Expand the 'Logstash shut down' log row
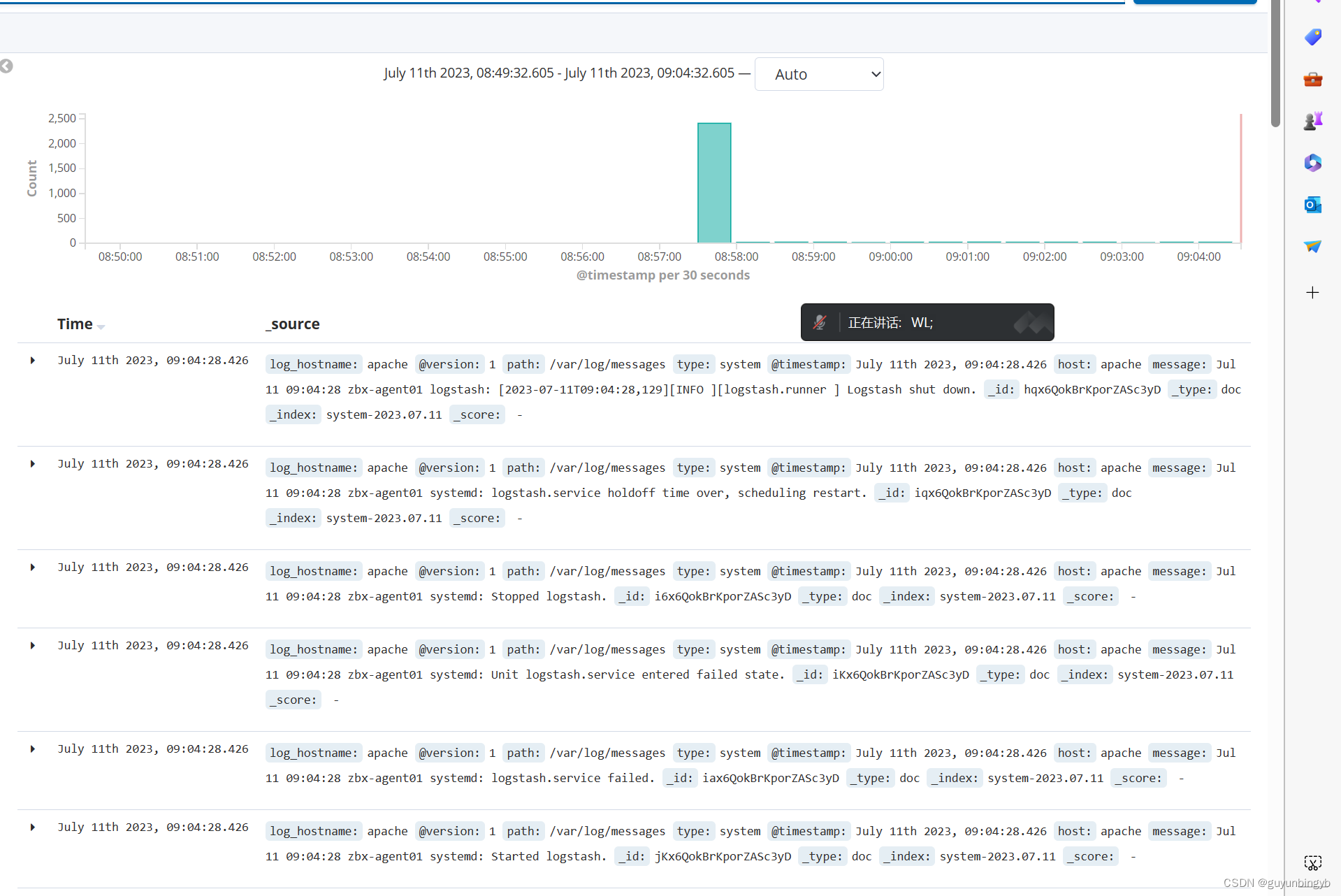1341x896 pixels. tap(33, 361)
